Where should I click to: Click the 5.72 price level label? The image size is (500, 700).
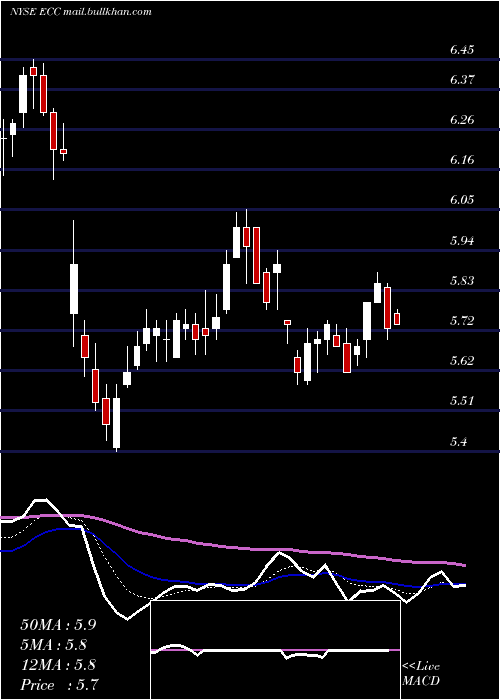[462, 321]
